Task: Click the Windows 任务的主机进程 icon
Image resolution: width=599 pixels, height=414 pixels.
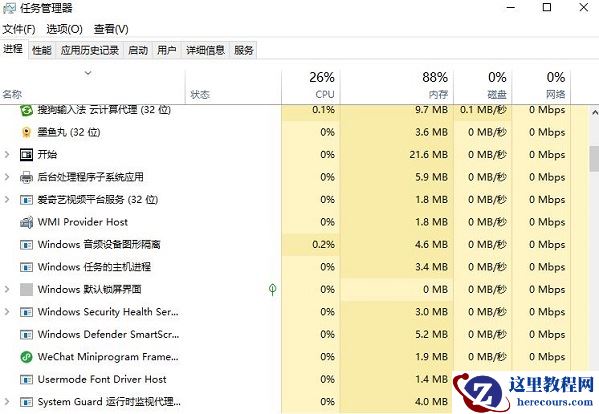Action: click(x=26, y=267)
